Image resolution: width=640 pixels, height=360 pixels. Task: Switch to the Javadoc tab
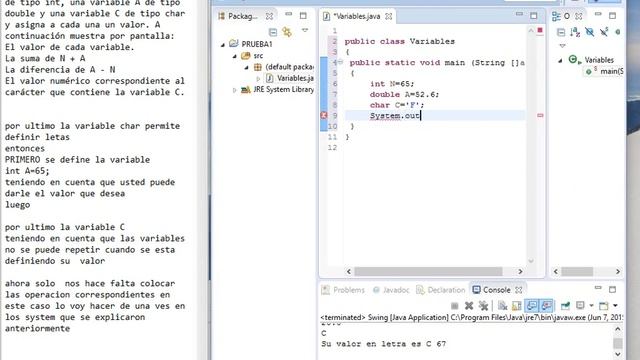391,290
